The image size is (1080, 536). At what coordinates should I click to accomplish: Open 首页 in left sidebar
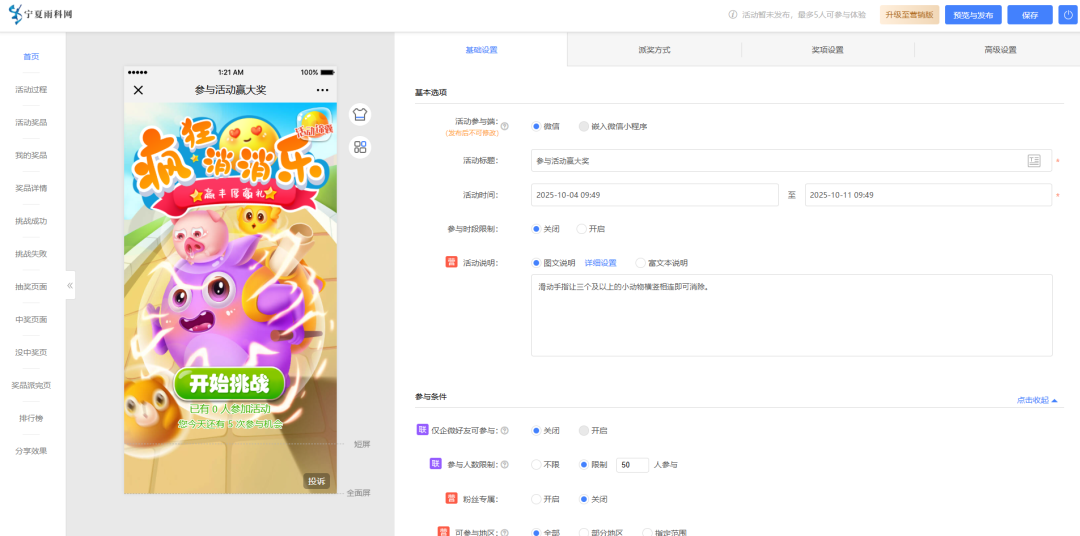pyautogui.click(x=31, y=56)
